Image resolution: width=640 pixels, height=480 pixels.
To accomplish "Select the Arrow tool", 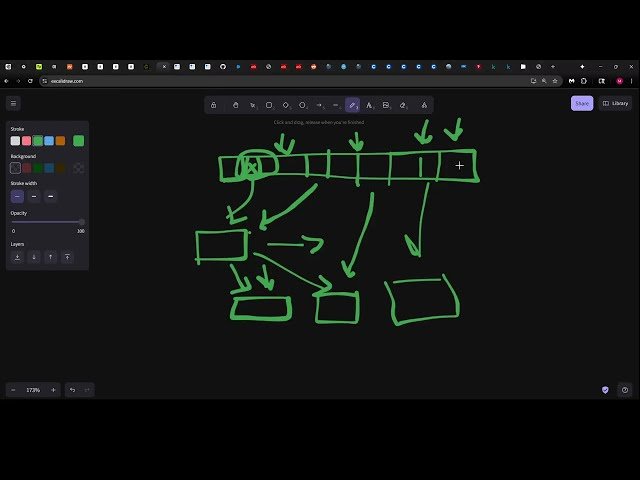I will point(319,104).
